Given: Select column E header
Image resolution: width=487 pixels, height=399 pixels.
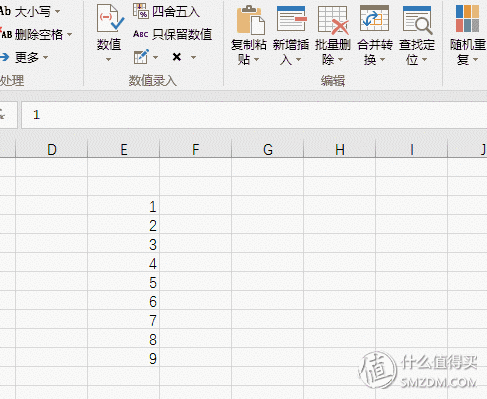Looking at the screenshot, I should 124,149.
